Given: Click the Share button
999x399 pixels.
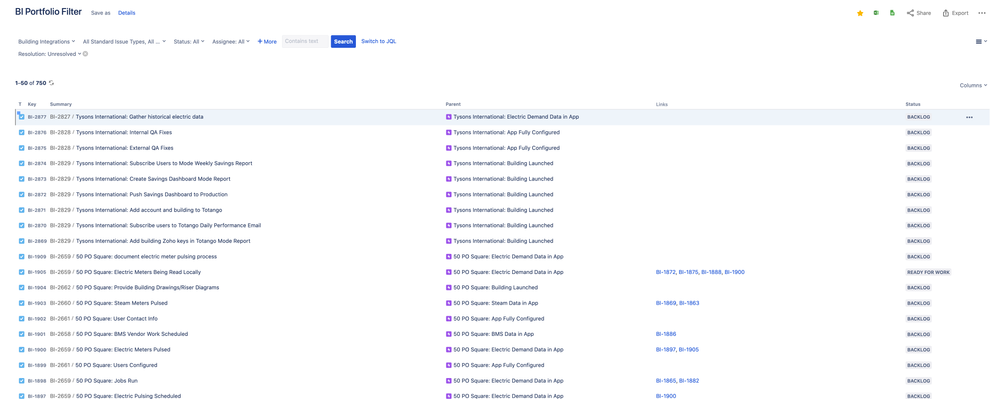Looking at the screenshot, I should [919, 13].
